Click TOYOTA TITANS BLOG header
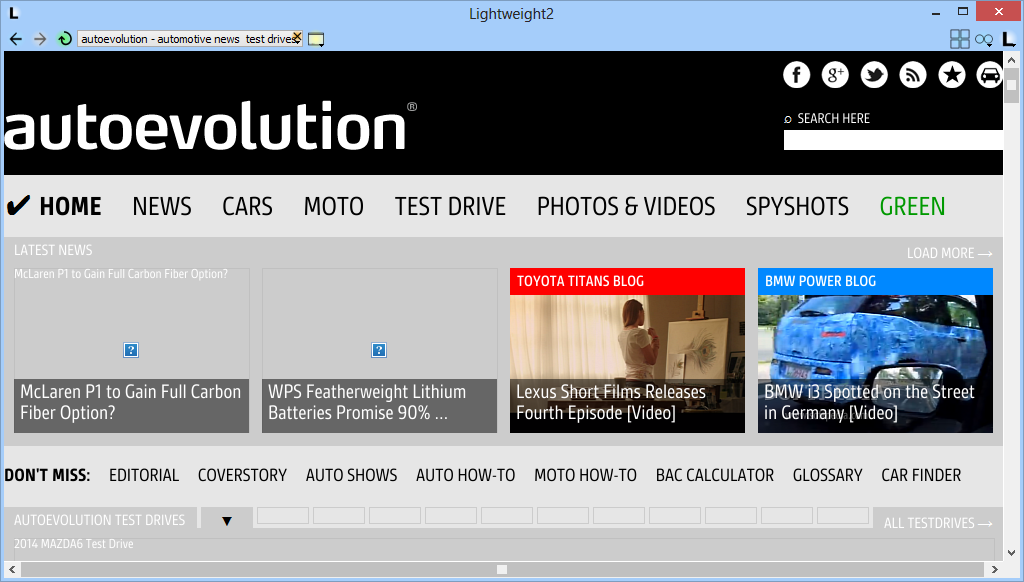This screenshot has height=582, width=1024. coord(627,282)
